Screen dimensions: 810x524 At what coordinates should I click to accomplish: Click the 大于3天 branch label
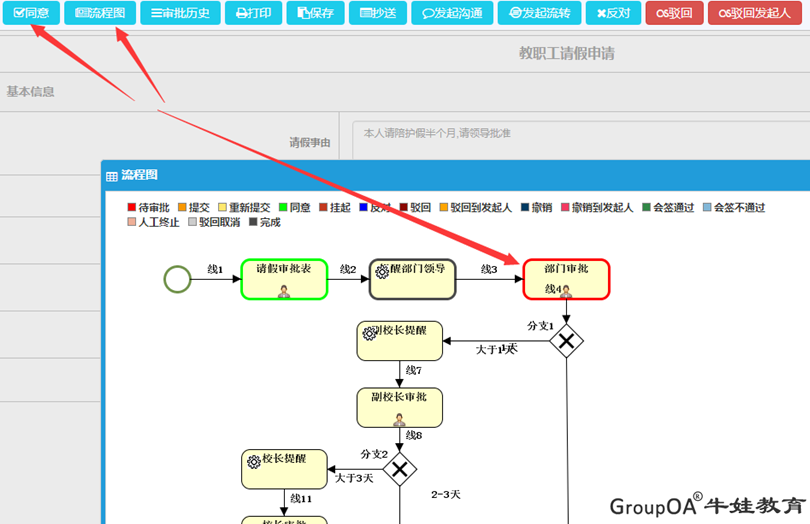[x=354, y=479]
